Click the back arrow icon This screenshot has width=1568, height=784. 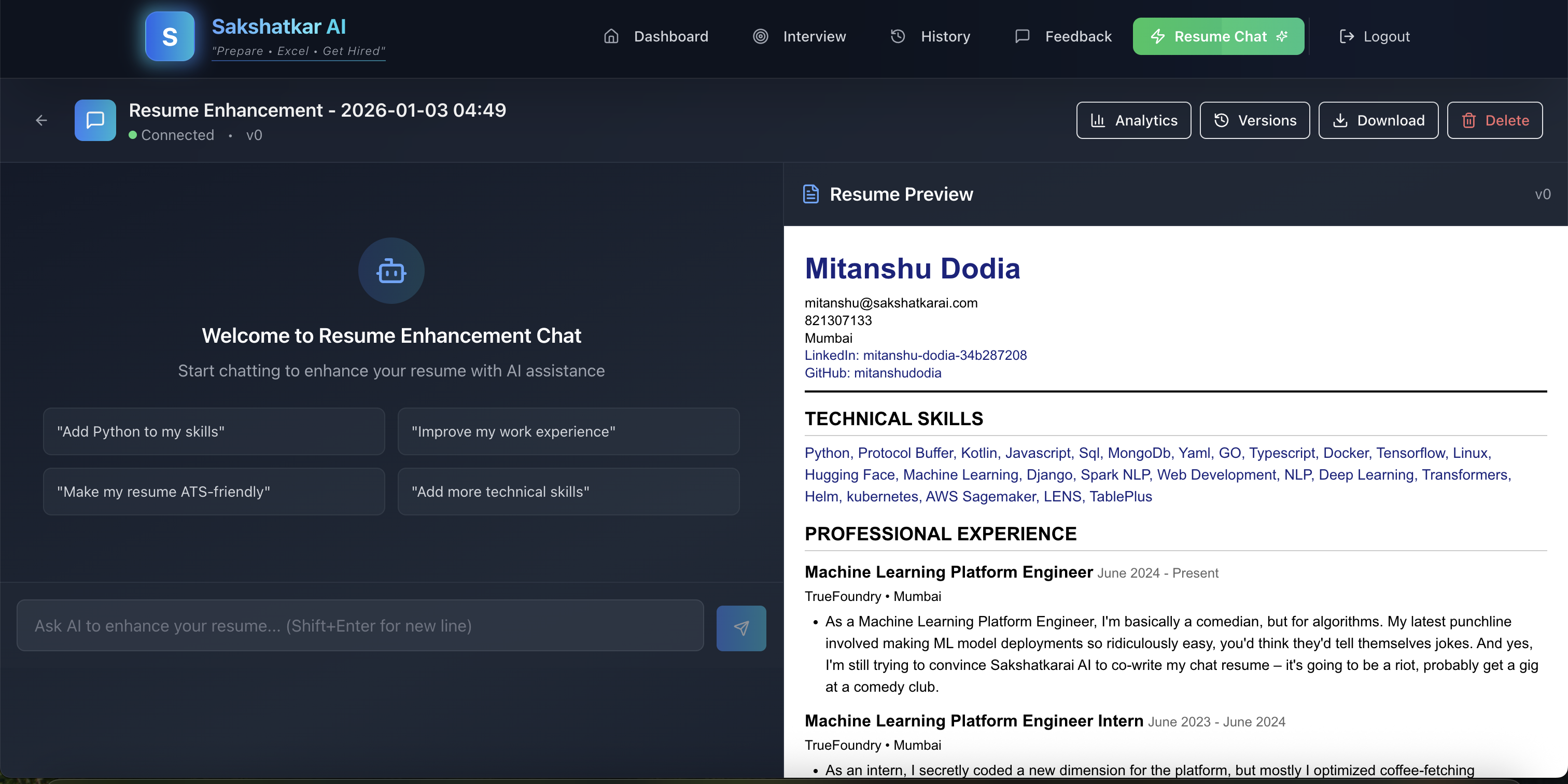coord(41,120)
